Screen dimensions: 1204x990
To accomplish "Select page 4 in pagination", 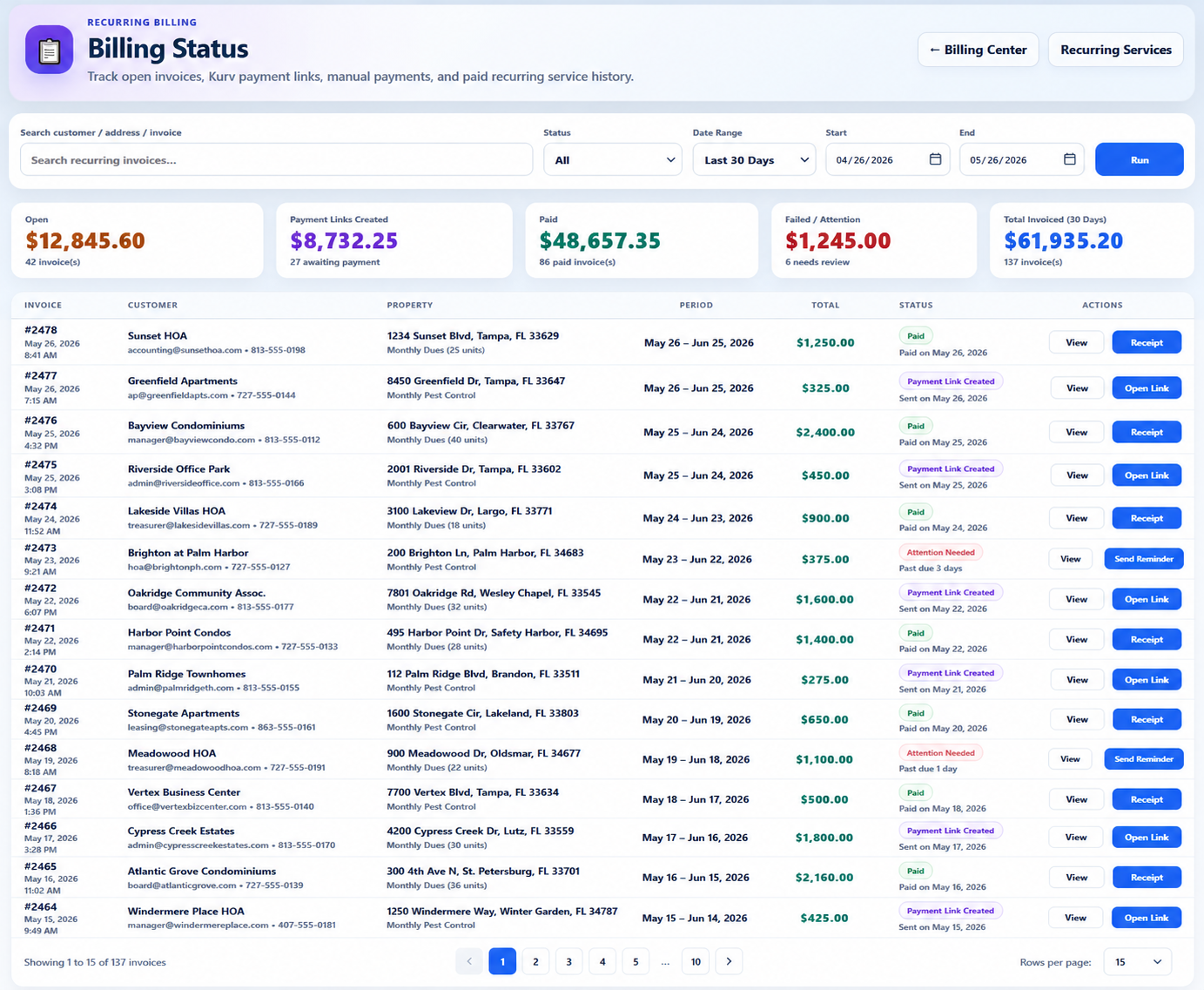I will pyautogui.click(x=602, y=961).
